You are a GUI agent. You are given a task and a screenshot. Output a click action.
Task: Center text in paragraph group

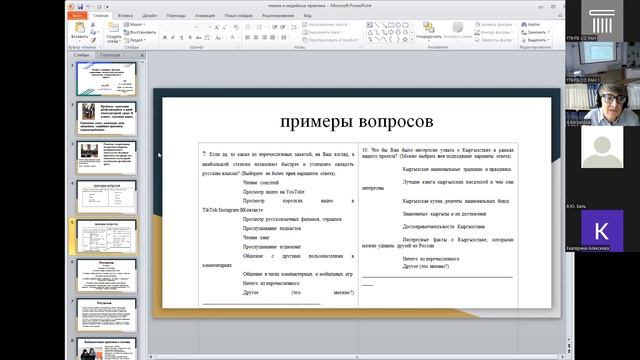[256, 38]
